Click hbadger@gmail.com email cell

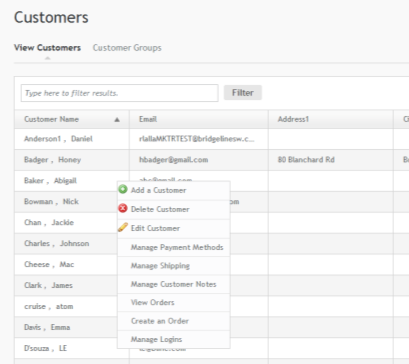pyautogui.click(x=174, y=160)
